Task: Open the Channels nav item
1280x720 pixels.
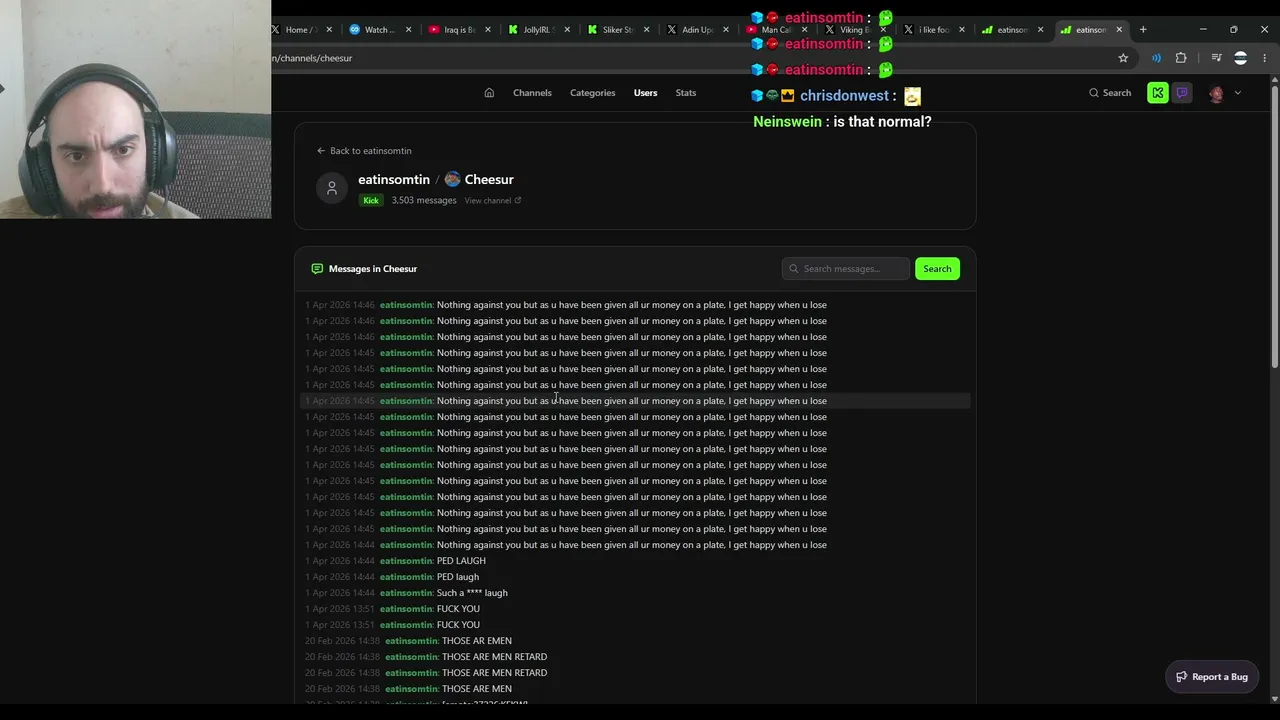Action: (532, 93)
